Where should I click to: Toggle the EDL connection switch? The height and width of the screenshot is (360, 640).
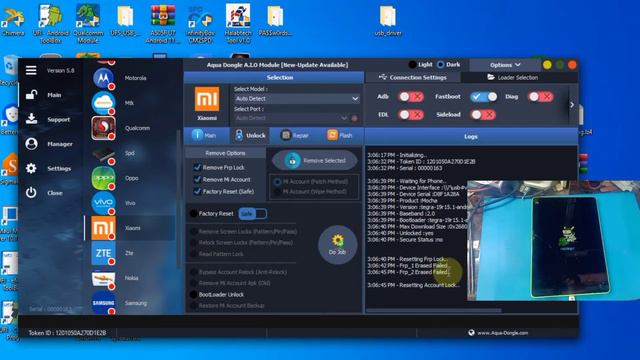[411, 115]
